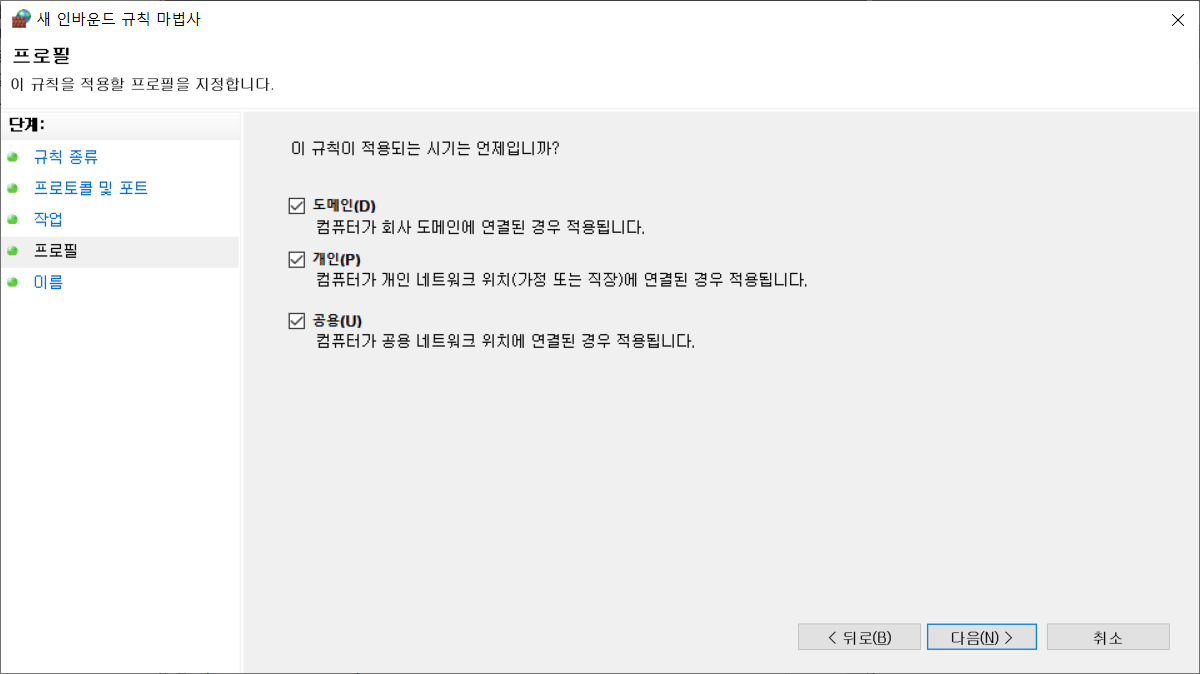Image resolution: width=1200 pixels, height=674 pixels.
Task: Open the 이름 step link
Action: 48,282
